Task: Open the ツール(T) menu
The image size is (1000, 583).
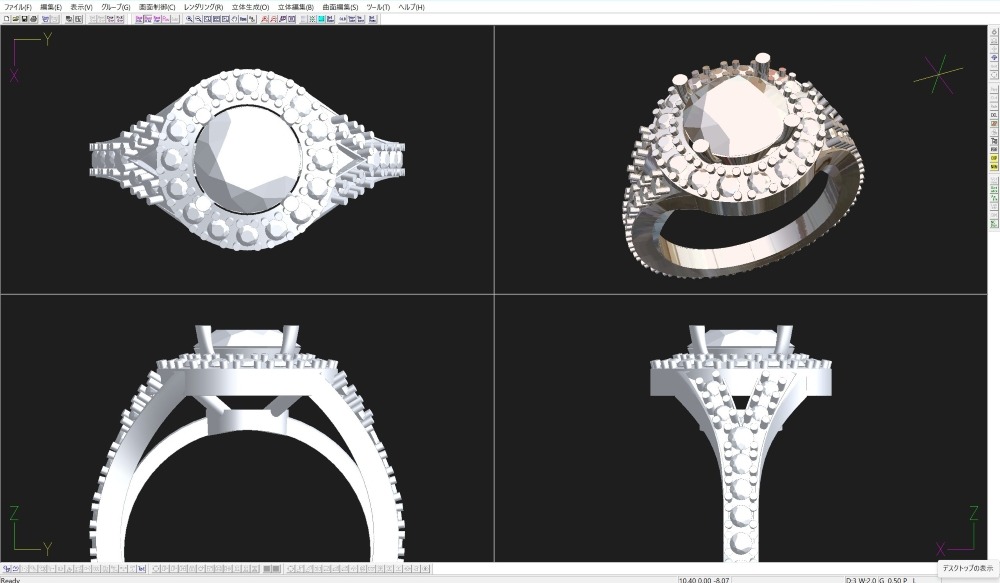Action: tap(378, 7)
